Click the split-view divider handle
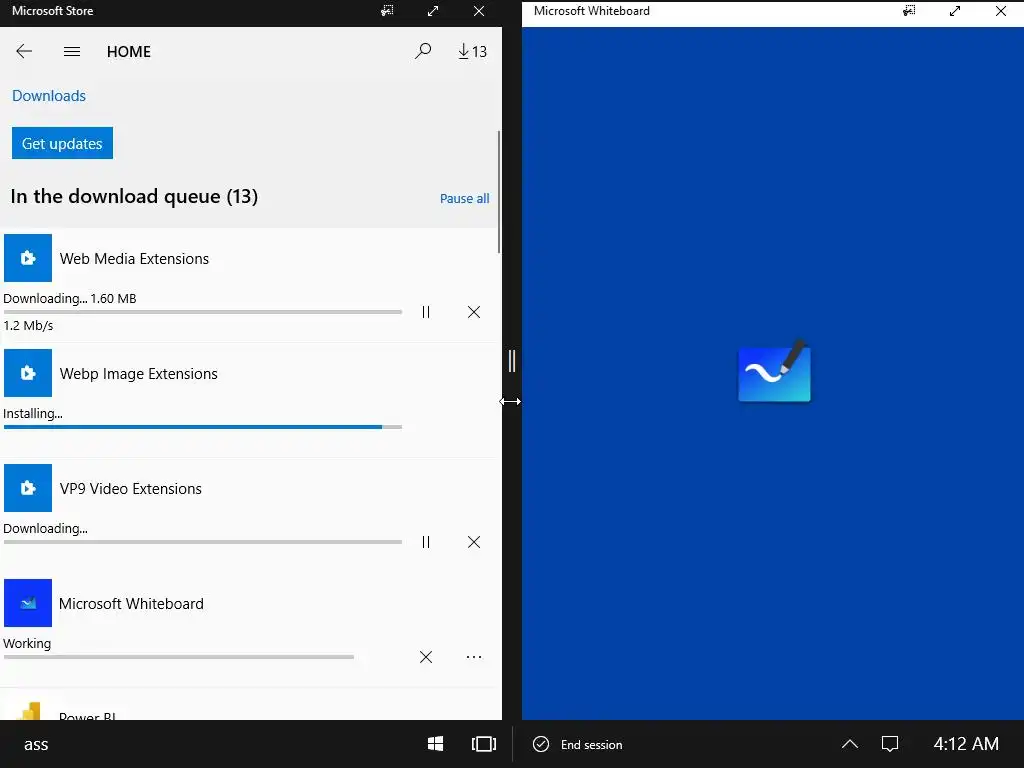This screenshot has width=1024, height=768. [512, 360]
